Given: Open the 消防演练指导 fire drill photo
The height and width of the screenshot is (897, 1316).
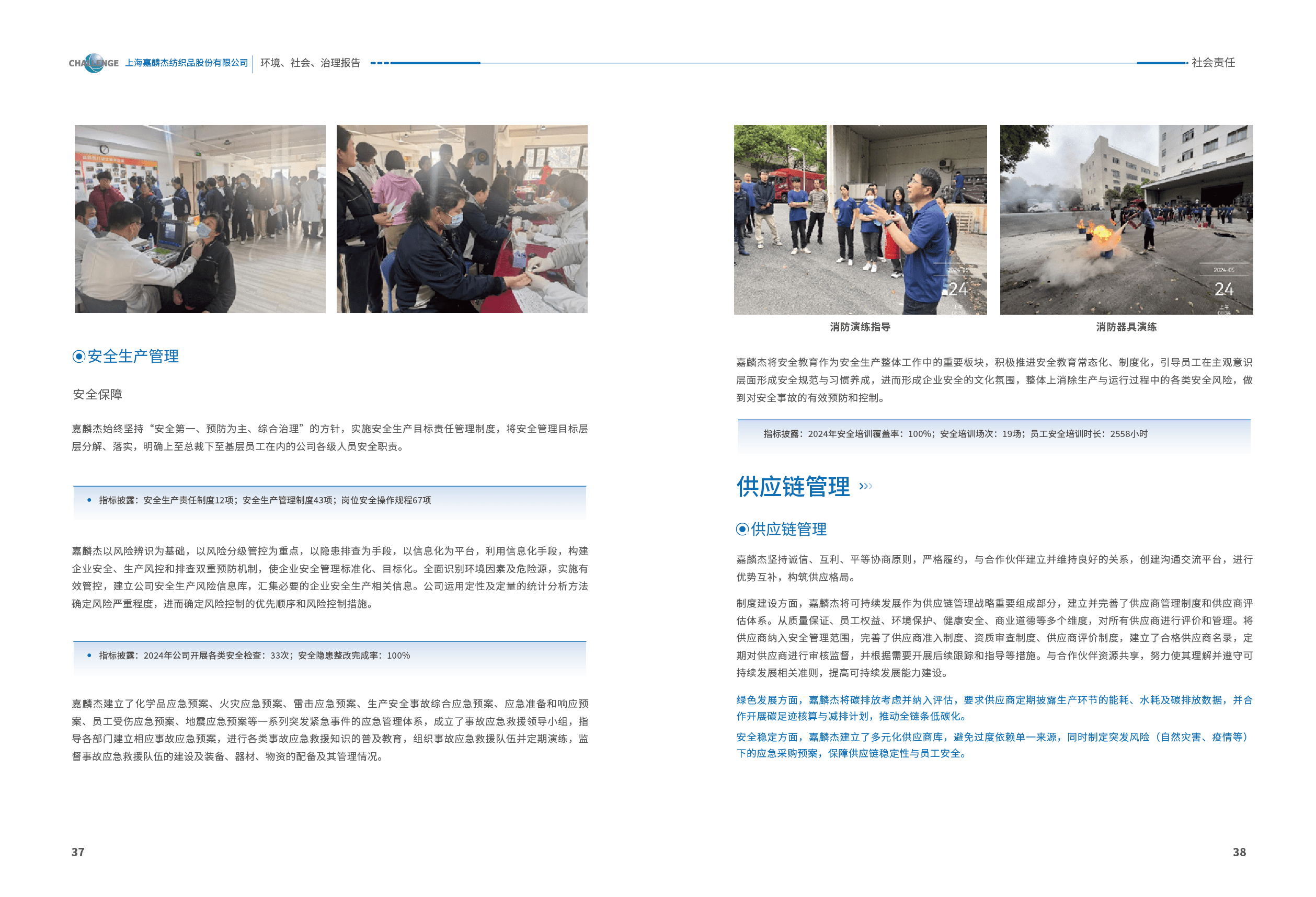Looking at the screenshot, I should coord(860,219).
